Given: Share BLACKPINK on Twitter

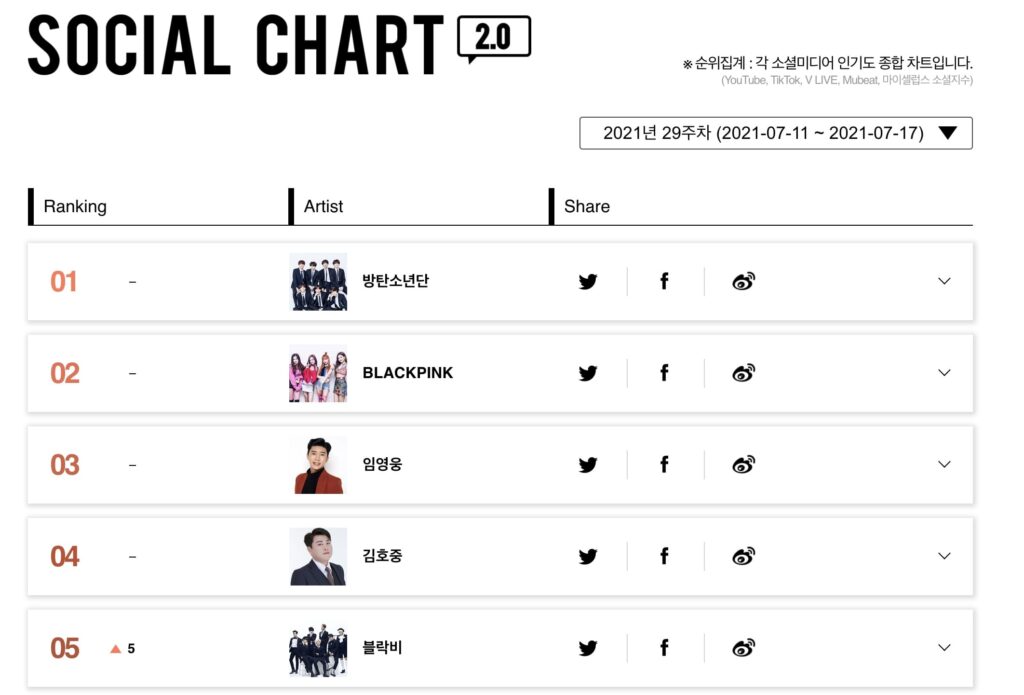Looking at the screenshot, I should click(x=588, y=373).
